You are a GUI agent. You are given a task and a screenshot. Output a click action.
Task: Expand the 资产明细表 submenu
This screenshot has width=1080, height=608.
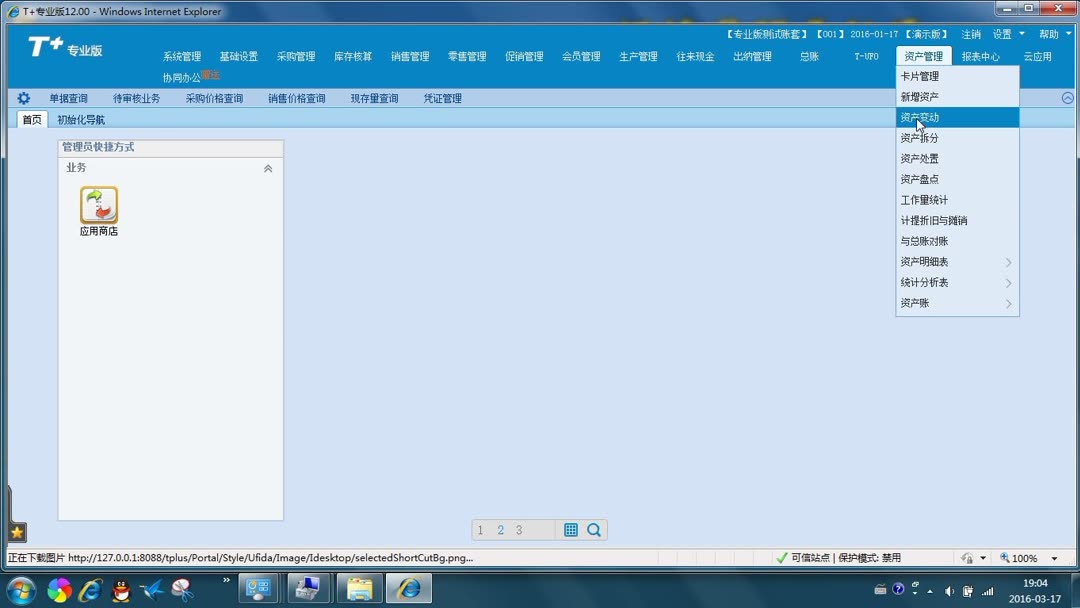pyautogui.click(x=1009, y=261)
